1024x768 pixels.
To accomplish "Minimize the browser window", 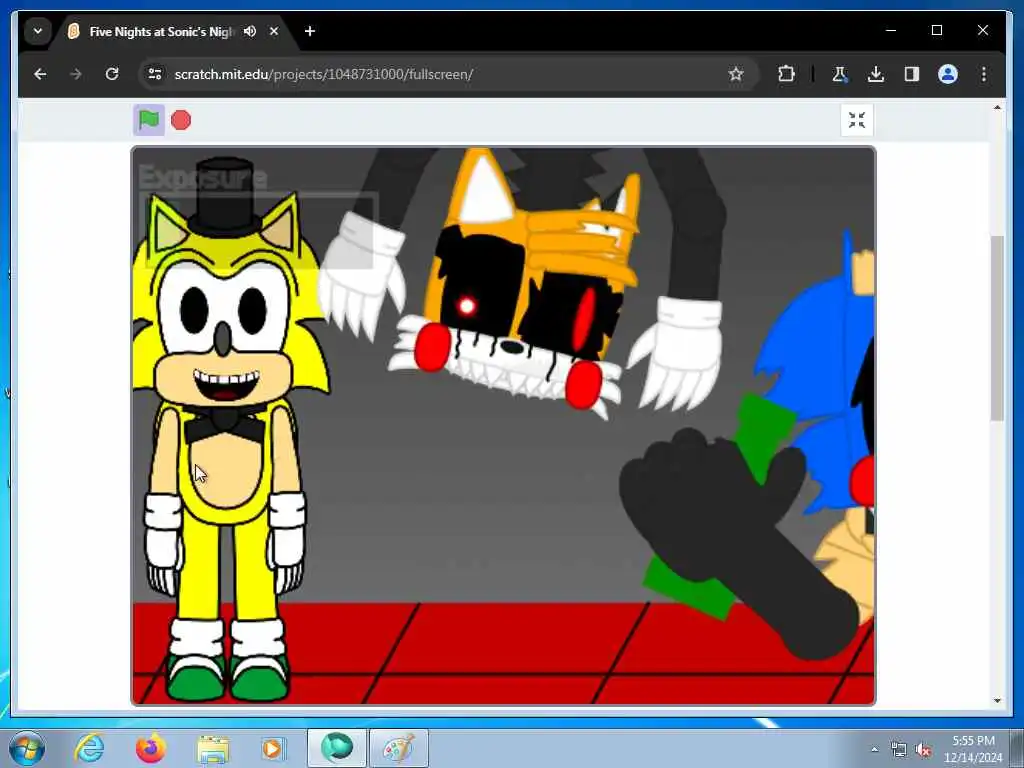I will [x=891, y=30].
